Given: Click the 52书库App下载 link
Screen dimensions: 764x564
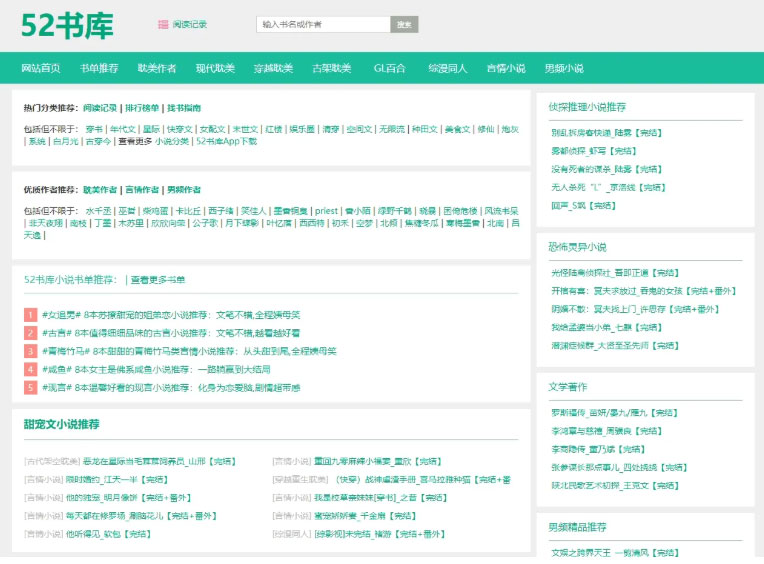Looking at the screenshot, I should pos(227,141).
